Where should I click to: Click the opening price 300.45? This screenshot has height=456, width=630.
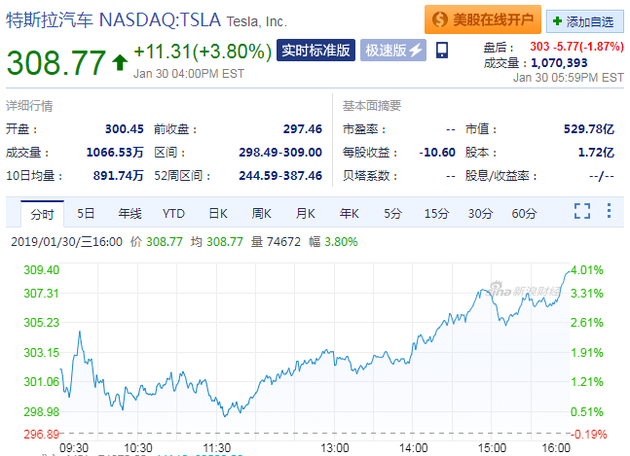coord(124,129)
